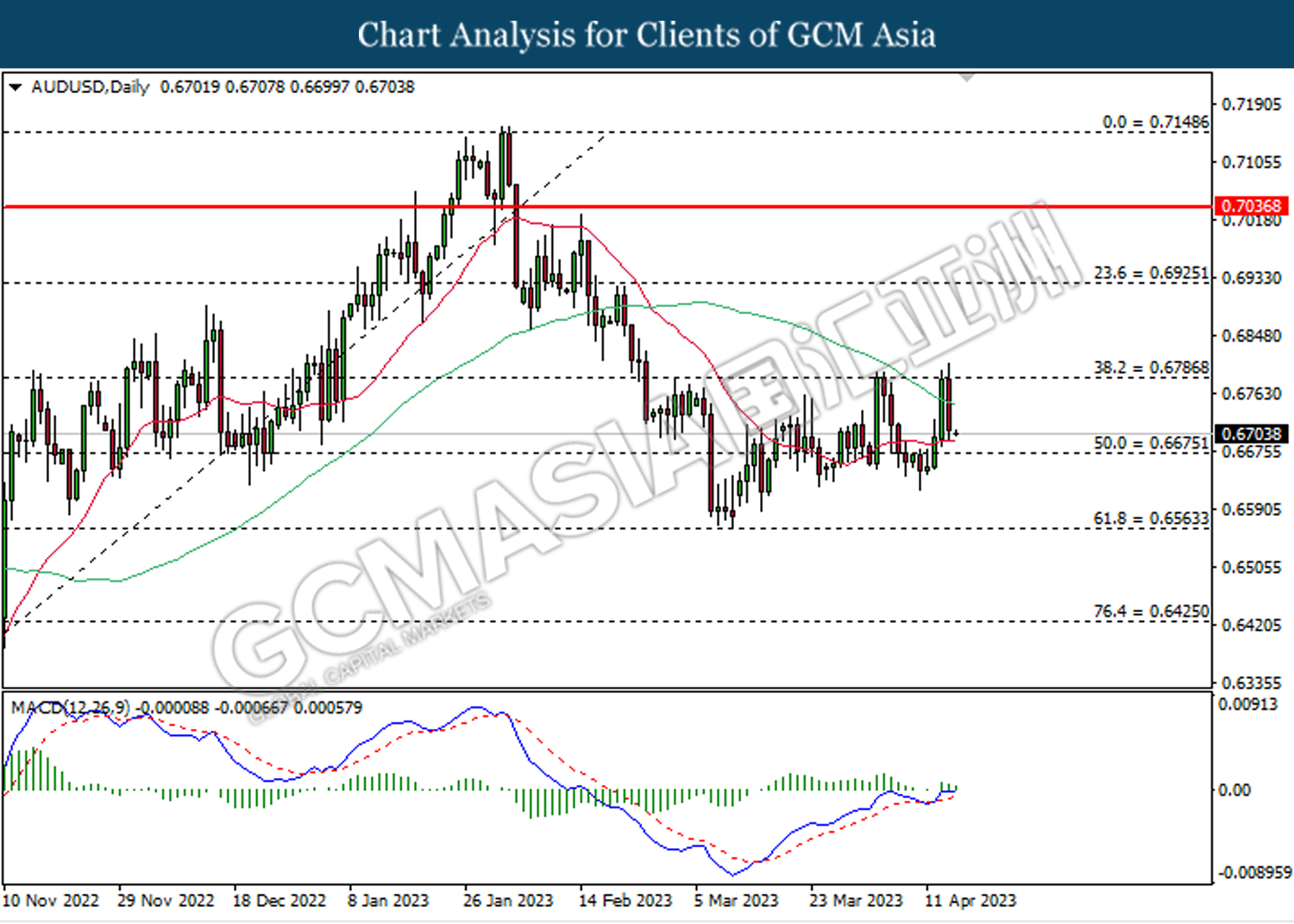The height and width of the screenshot is (924, 1294).
Task: Click the 29 Nov 2022 date label
Action: click(166, 901)
